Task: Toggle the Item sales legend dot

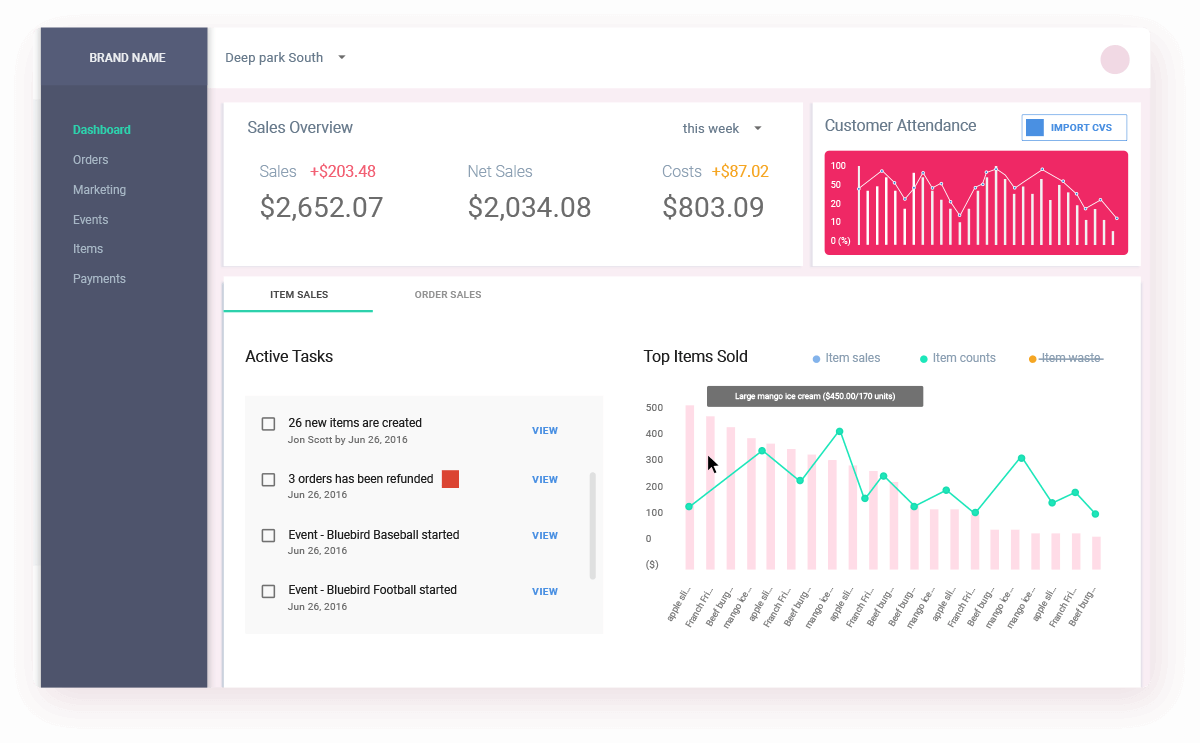Action: pyautogui.click(x=817, y=359)
